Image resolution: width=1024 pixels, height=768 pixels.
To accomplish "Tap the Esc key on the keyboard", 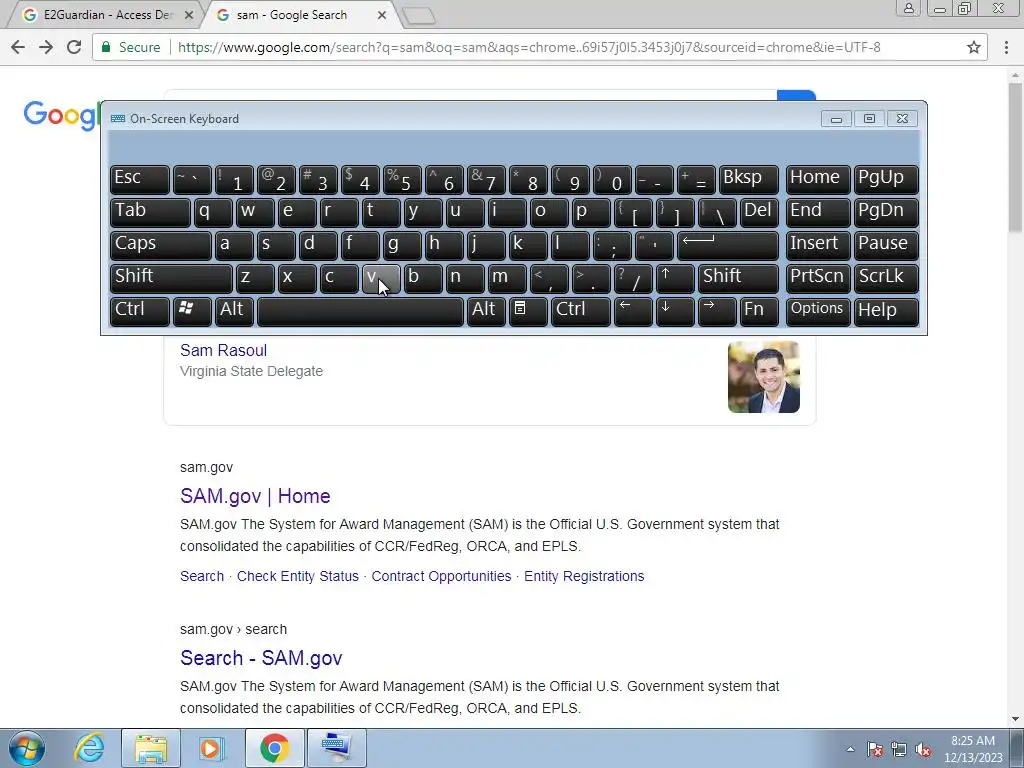I will pyautogui.click(x=140, y=180).
